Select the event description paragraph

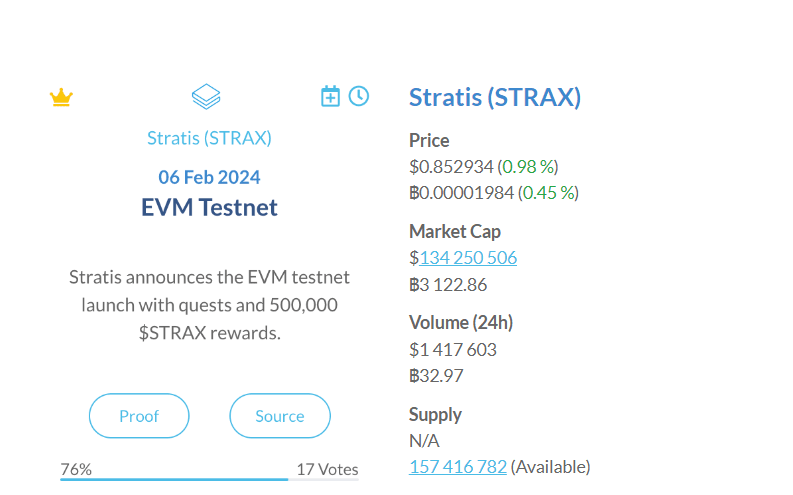(x=209, y=305)
